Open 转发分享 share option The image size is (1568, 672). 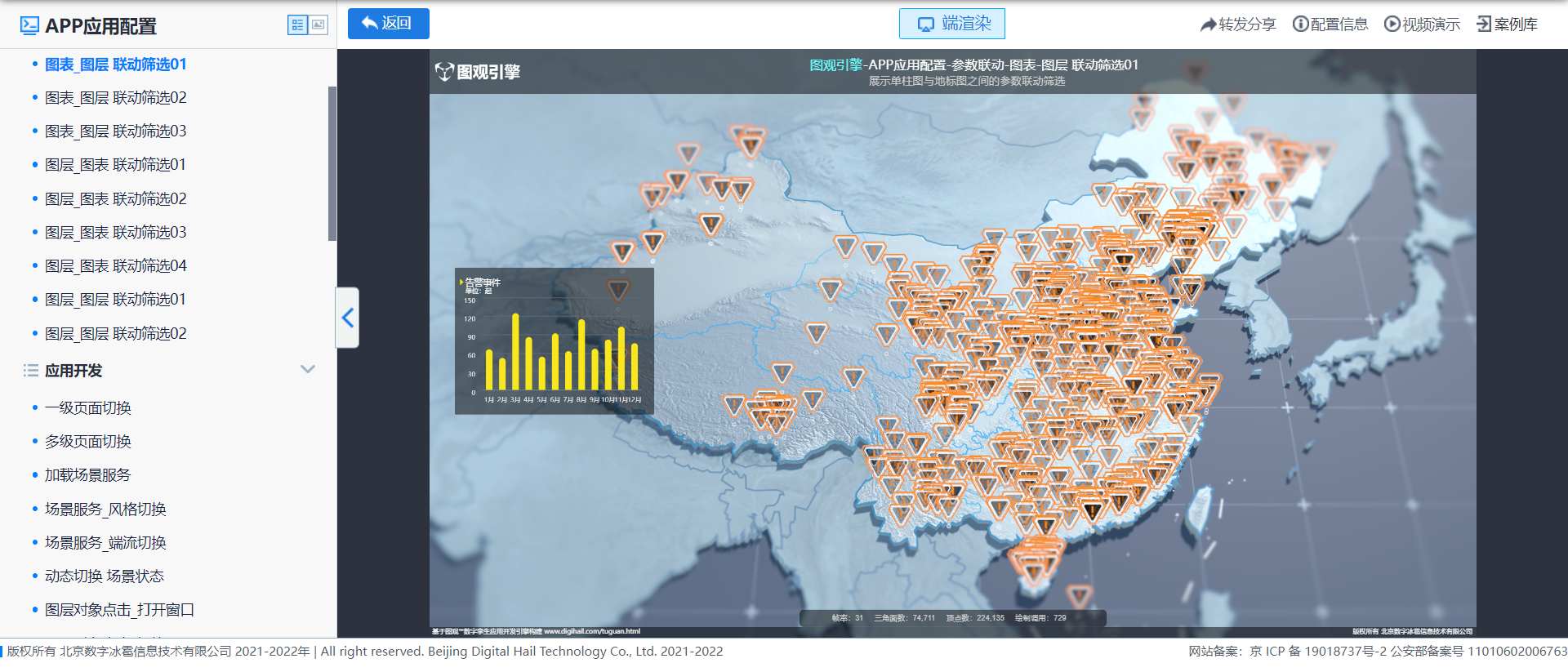tap(1237, 24)
